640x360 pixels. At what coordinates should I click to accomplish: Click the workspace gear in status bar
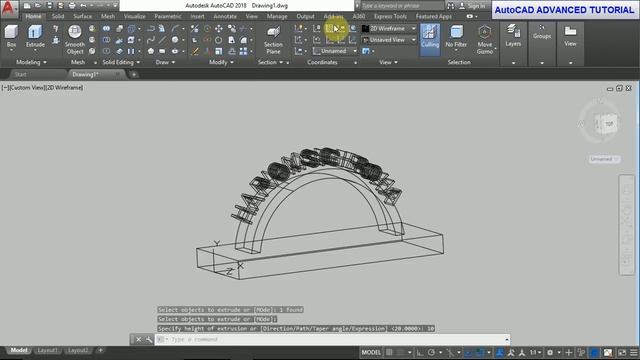point(550,352)
